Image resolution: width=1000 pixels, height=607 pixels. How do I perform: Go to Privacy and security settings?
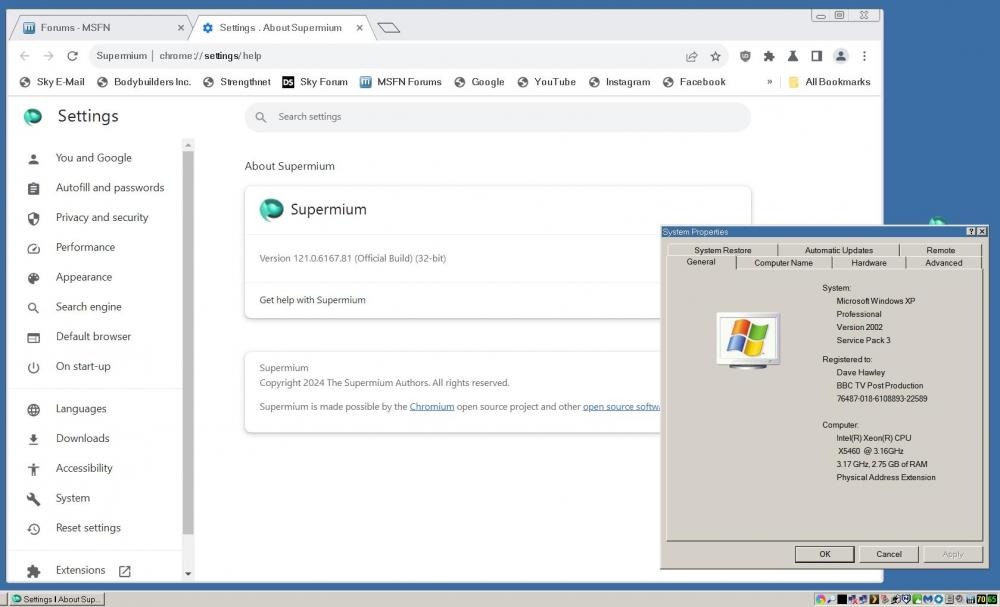(101, 217)
